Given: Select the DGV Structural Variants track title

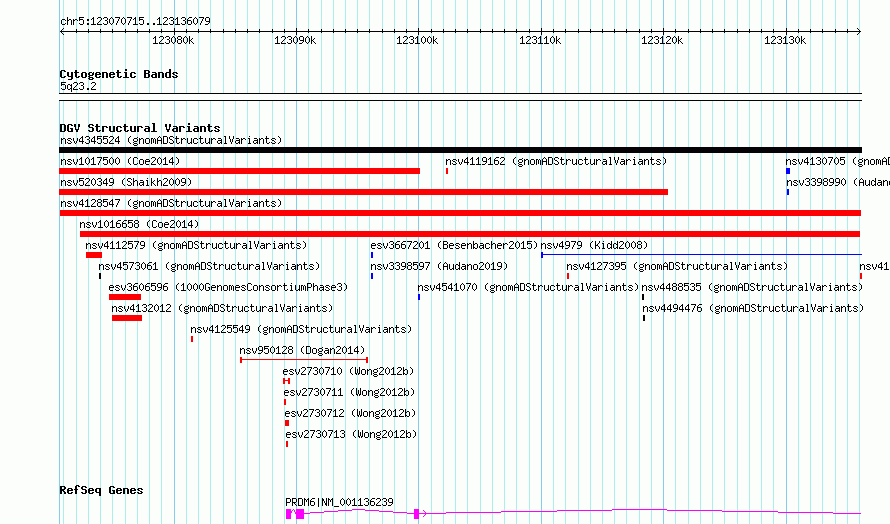Looking at the screenshot, I should pos(140,128).
